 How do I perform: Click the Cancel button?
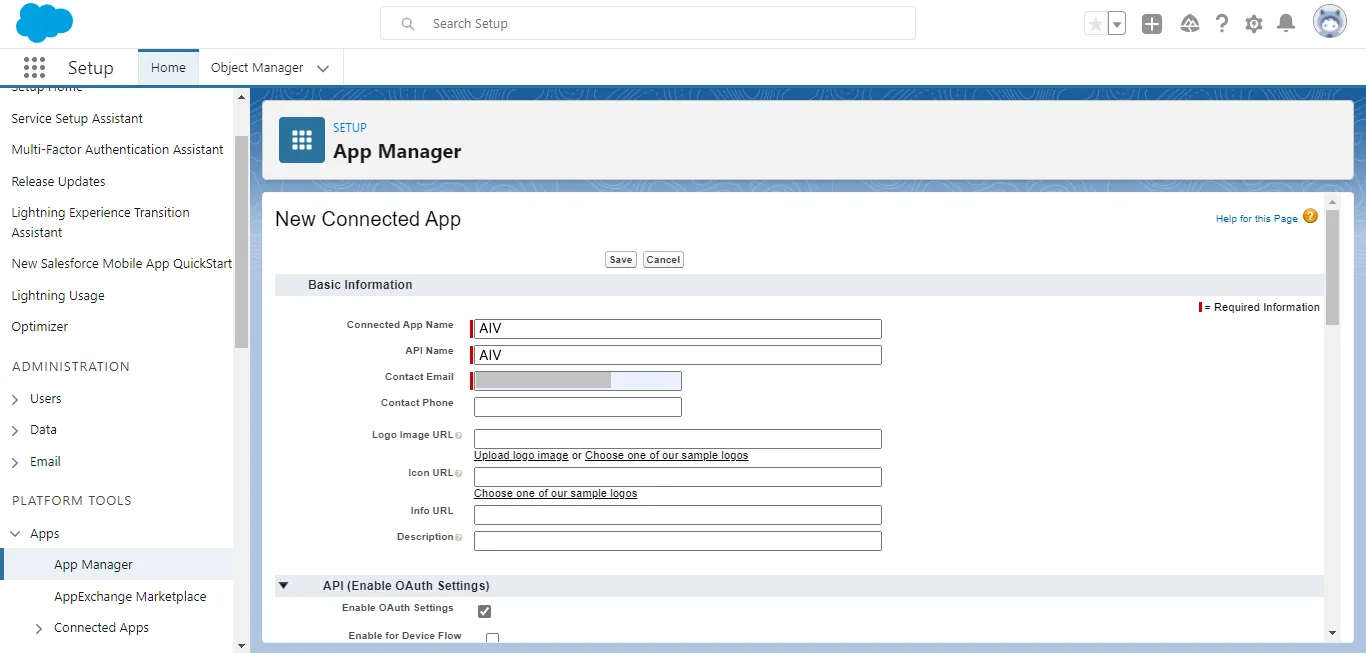pos(663,259)
